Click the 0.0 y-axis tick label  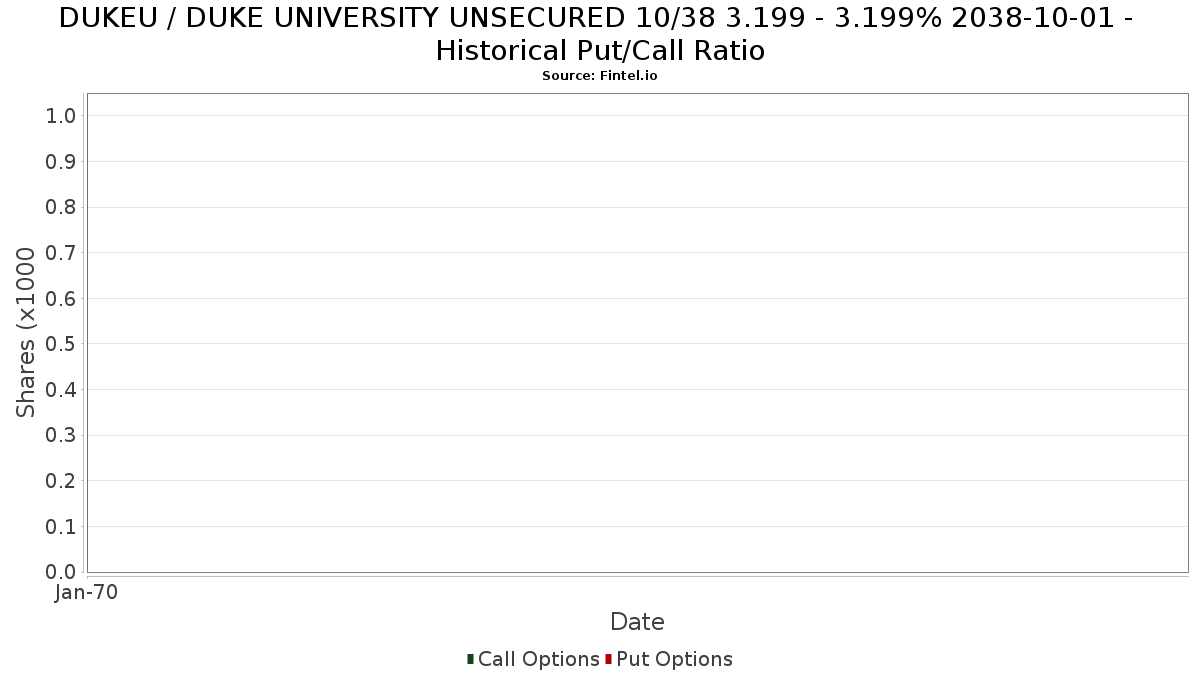[x=61, y=572]
